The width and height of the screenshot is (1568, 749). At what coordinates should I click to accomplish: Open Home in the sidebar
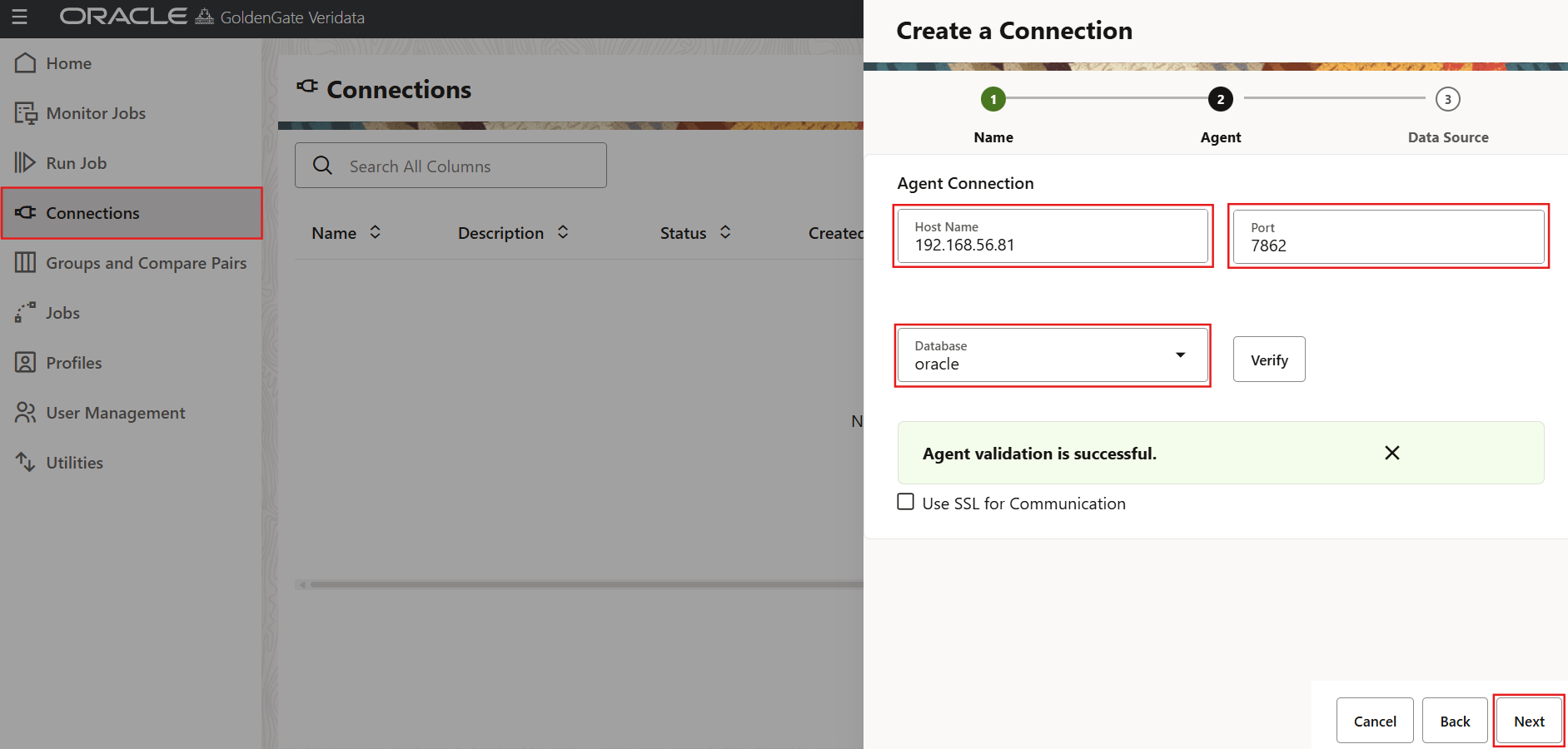click(132, 63)
